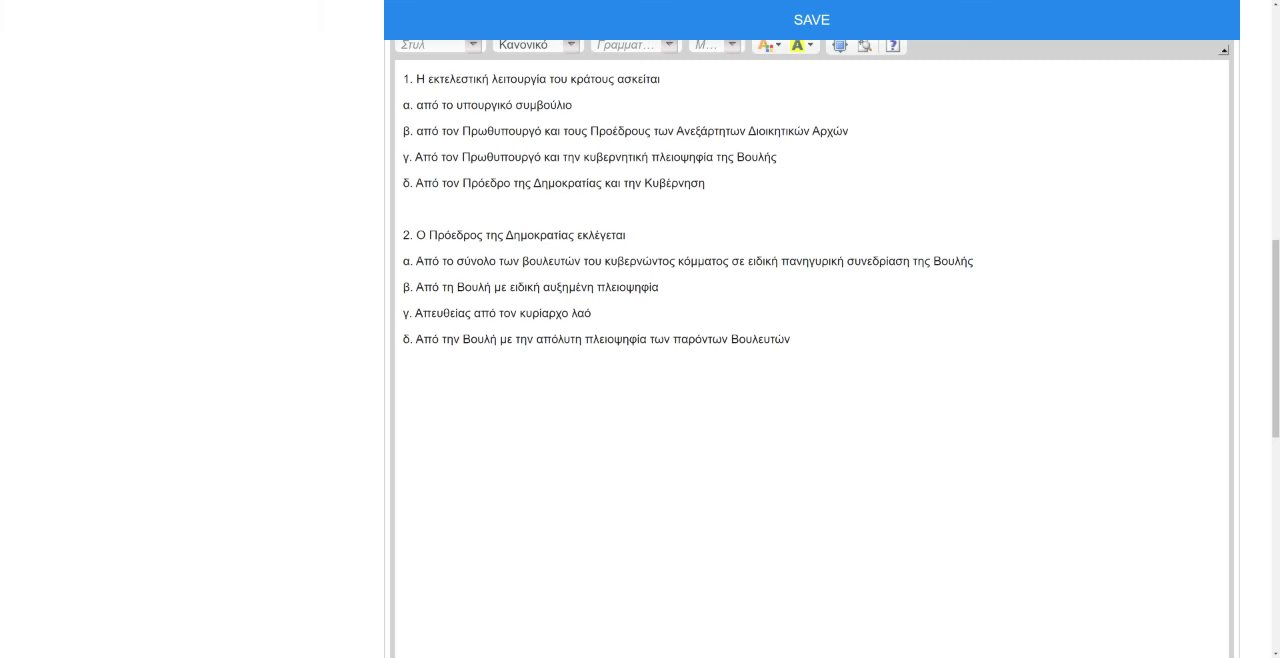Open the Κανονικό paragraph format dropdown
1280x658 pixels.
[x=536, y=45]
